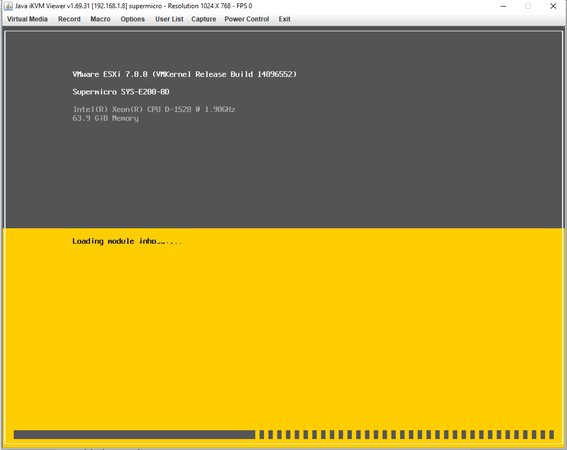The width and height of the screenshot is (567, 450).
Task: Open the User List menu
Action: click(x=169, y=19)
